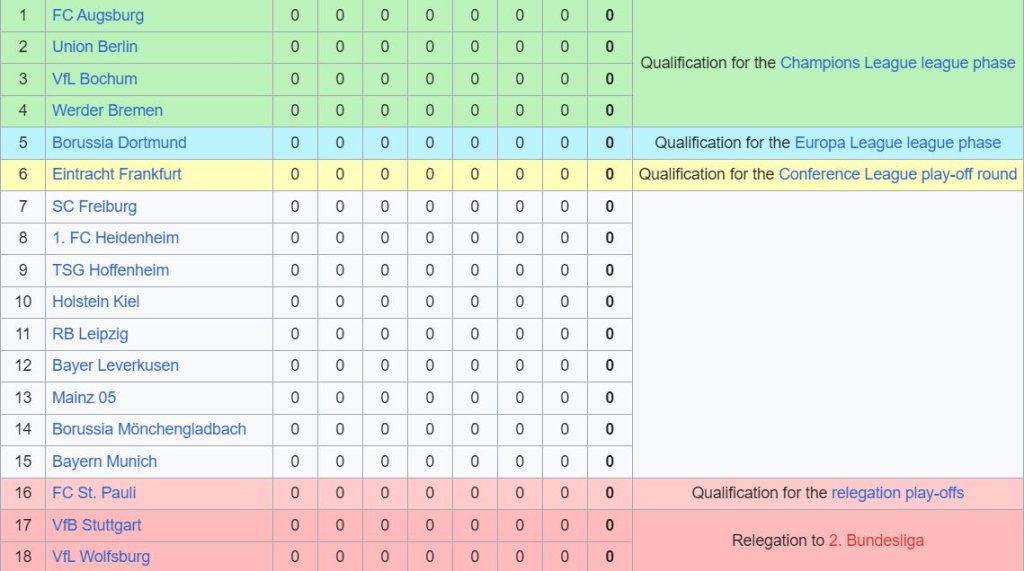The height and width of the screenshot is (571, 1024).
Task: Open the SC Freiburg link
Action: 94,206
